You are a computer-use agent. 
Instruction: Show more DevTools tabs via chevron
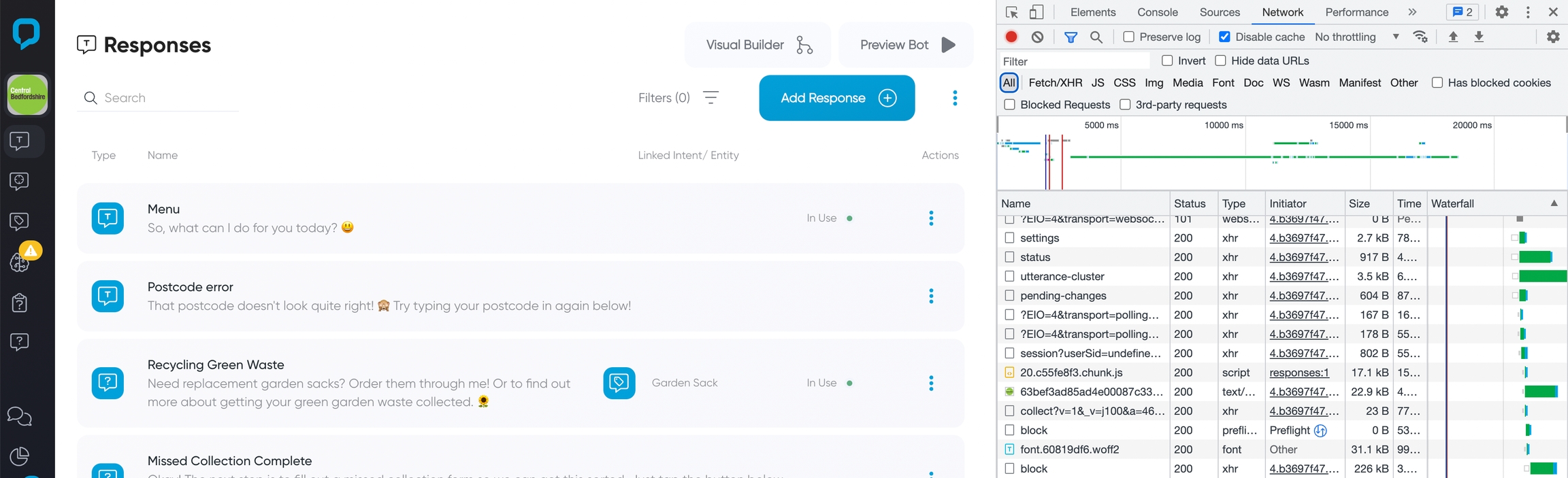pos(1412,12)
